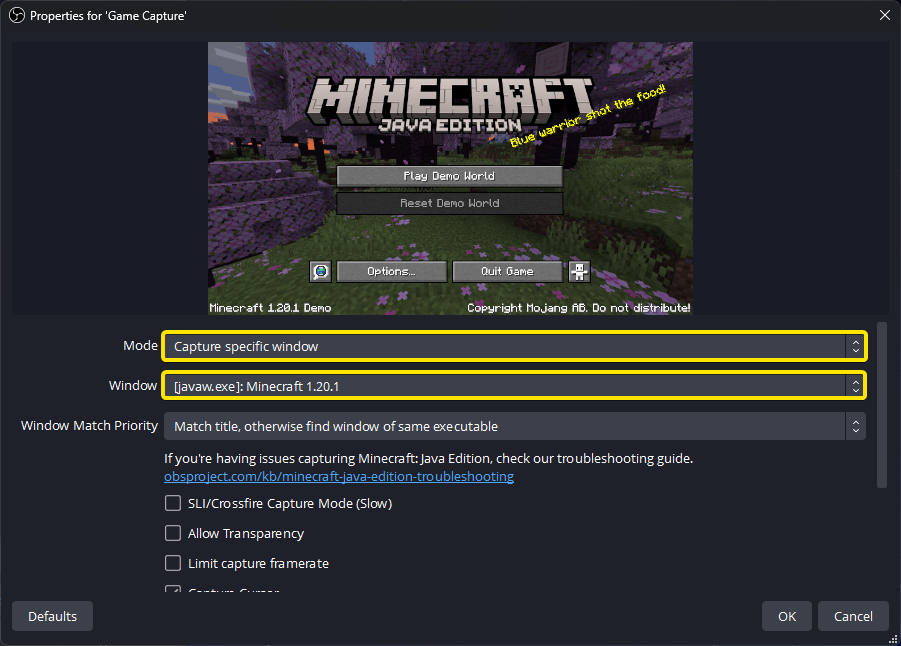Confirm changes with the OK button
Screen dimensions: 901x646
(x=786, y=615)
